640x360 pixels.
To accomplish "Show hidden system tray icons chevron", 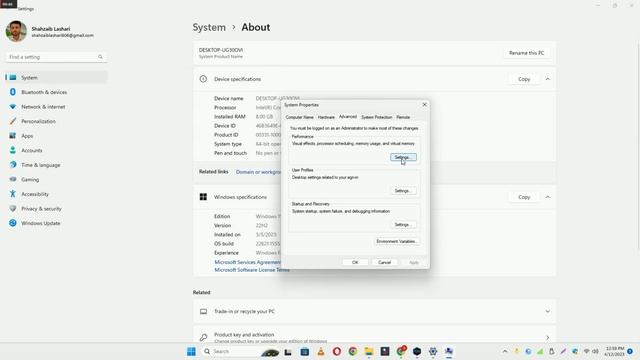I will tap(505, 351).
